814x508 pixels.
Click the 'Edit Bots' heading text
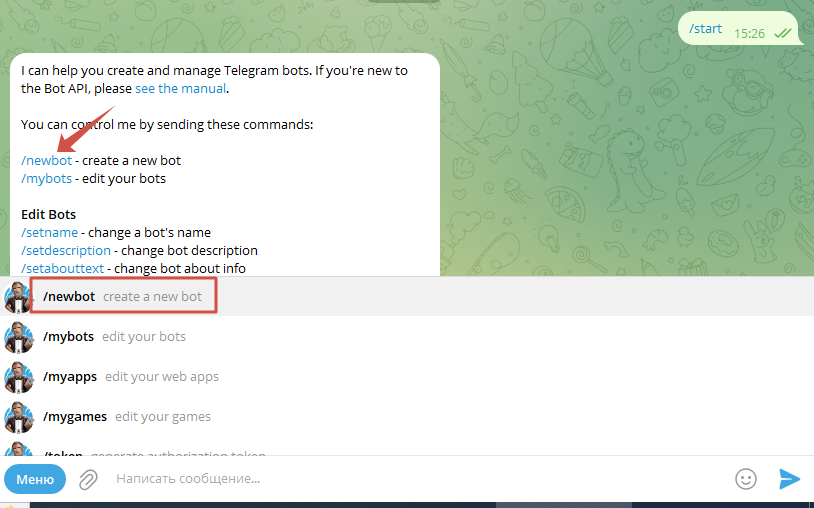click(x=48, y=214)
